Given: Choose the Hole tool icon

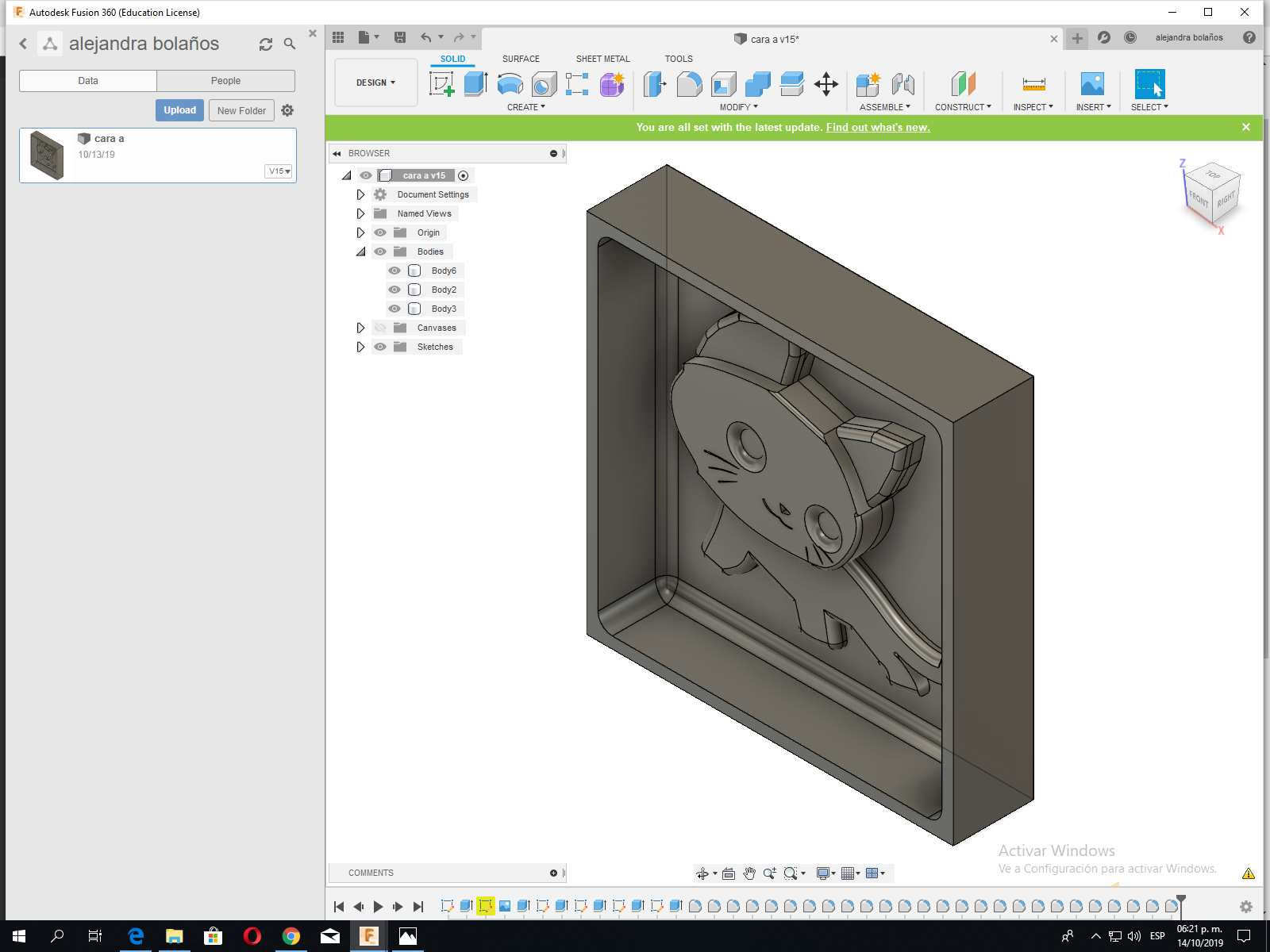Looking at the screenshot, I should 544,83.
